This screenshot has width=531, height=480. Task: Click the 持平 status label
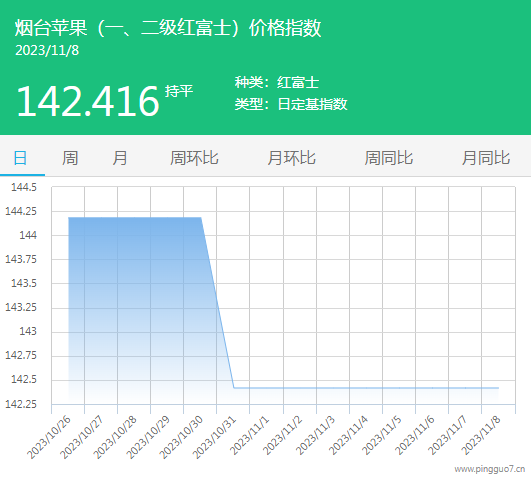(179, 91)
